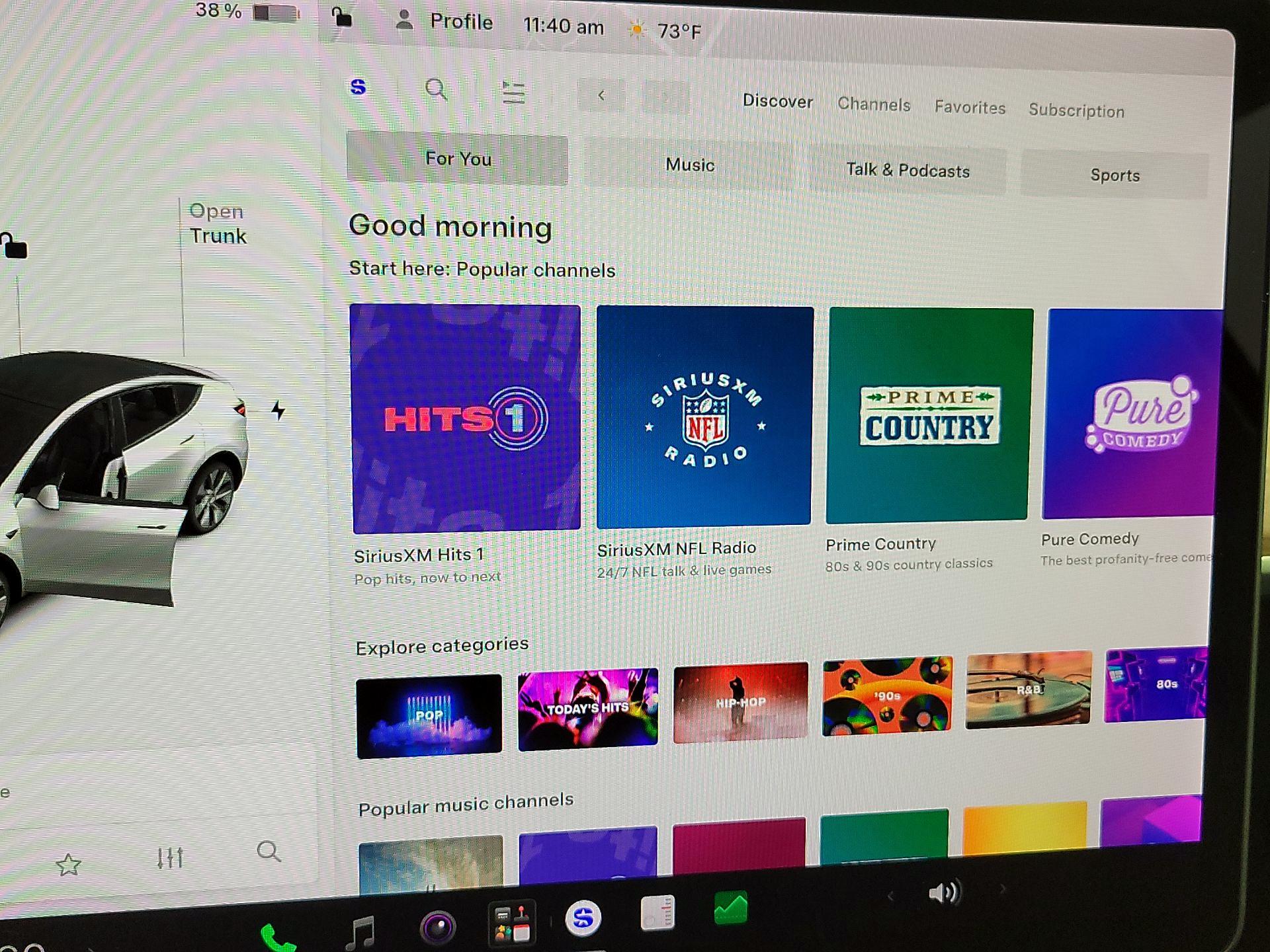Tap the 'Pure Comedy' title text
The height and width of the screenshot is (952, 1270).
1090,539
